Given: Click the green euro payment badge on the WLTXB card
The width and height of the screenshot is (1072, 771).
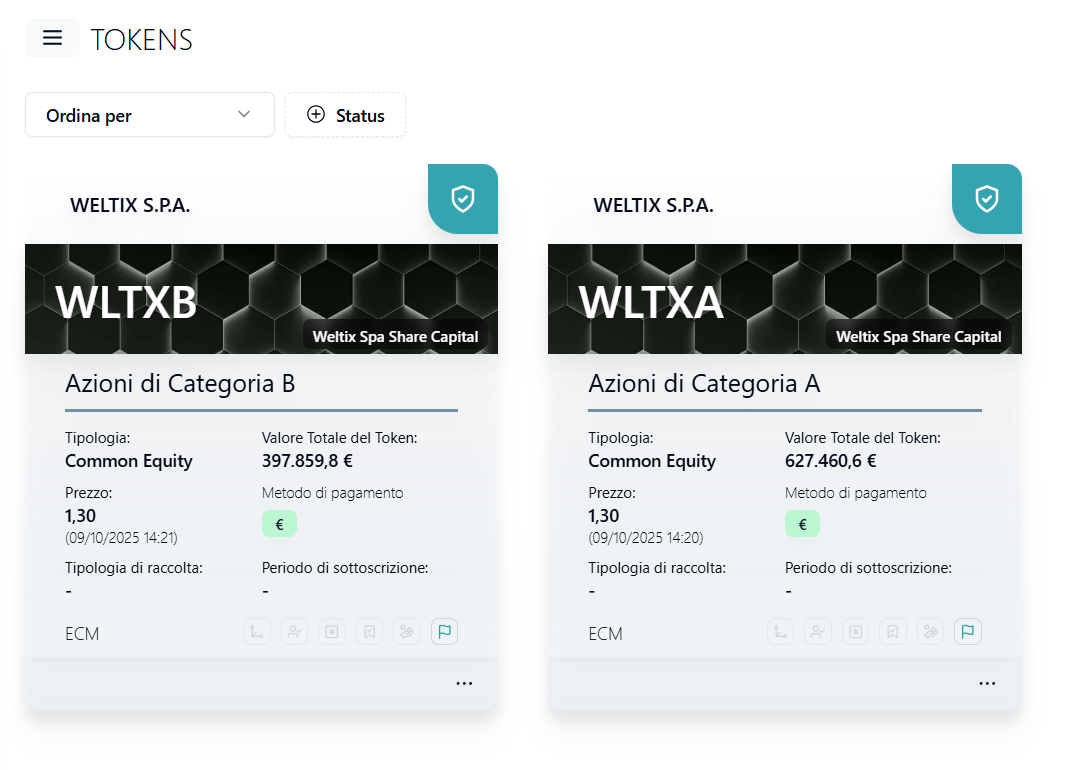Looking at the screenshot, I should (x=279, y=524).
